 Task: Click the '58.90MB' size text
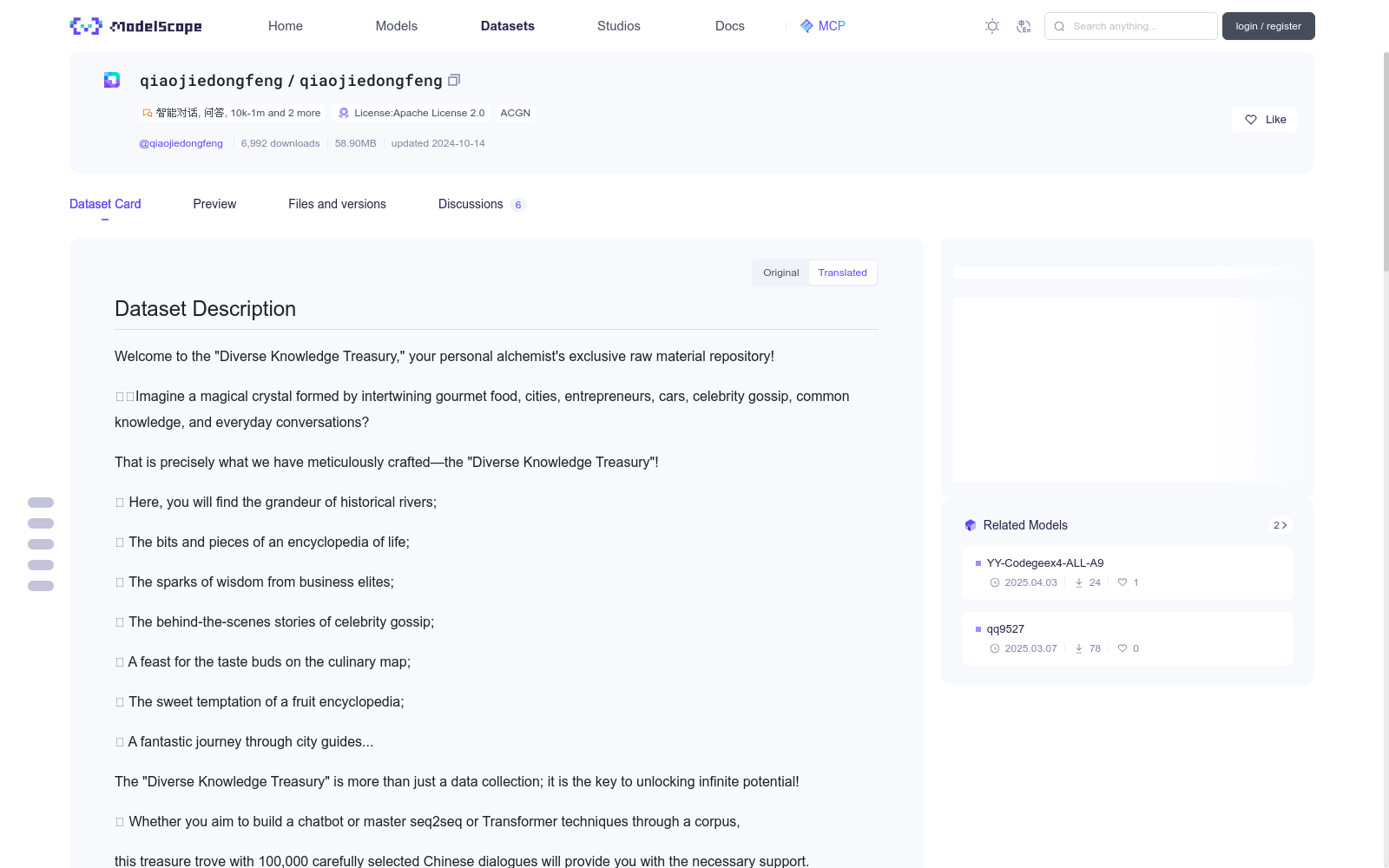click(355, 143)
